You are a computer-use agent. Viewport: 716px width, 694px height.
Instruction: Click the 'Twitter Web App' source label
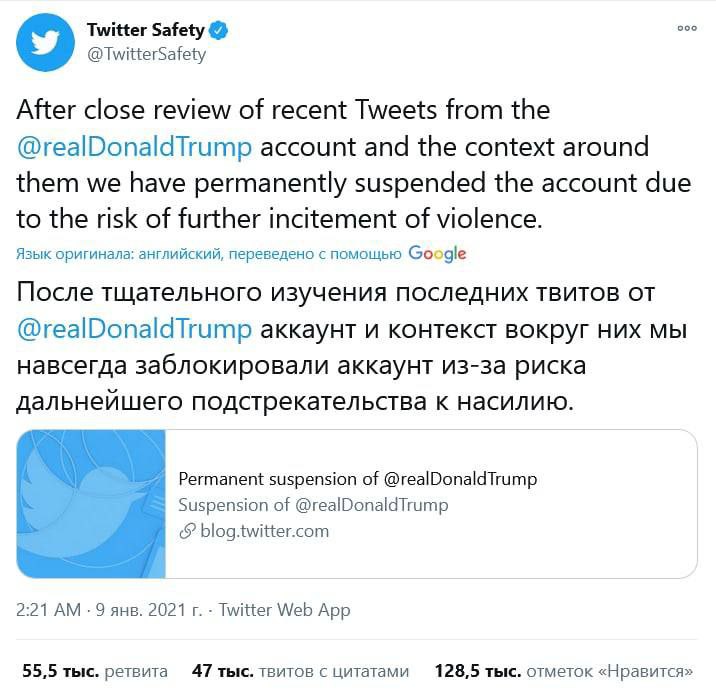(284, 609)
